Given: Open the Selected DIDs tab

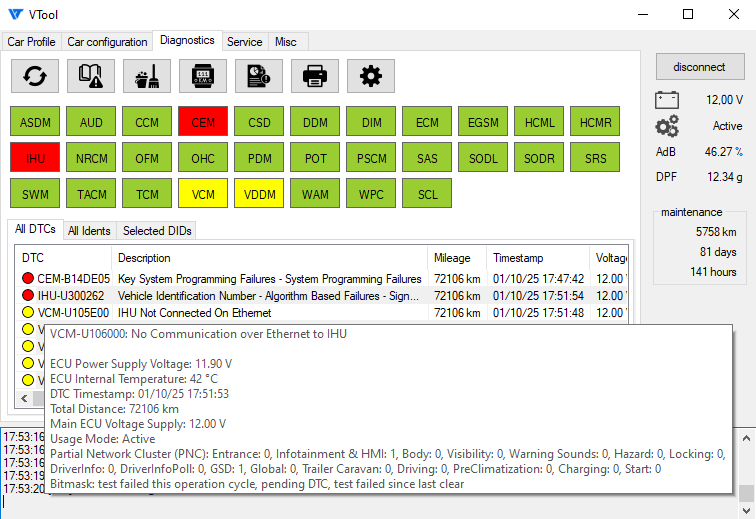Looking at the screenshot, I should (156, 231).
